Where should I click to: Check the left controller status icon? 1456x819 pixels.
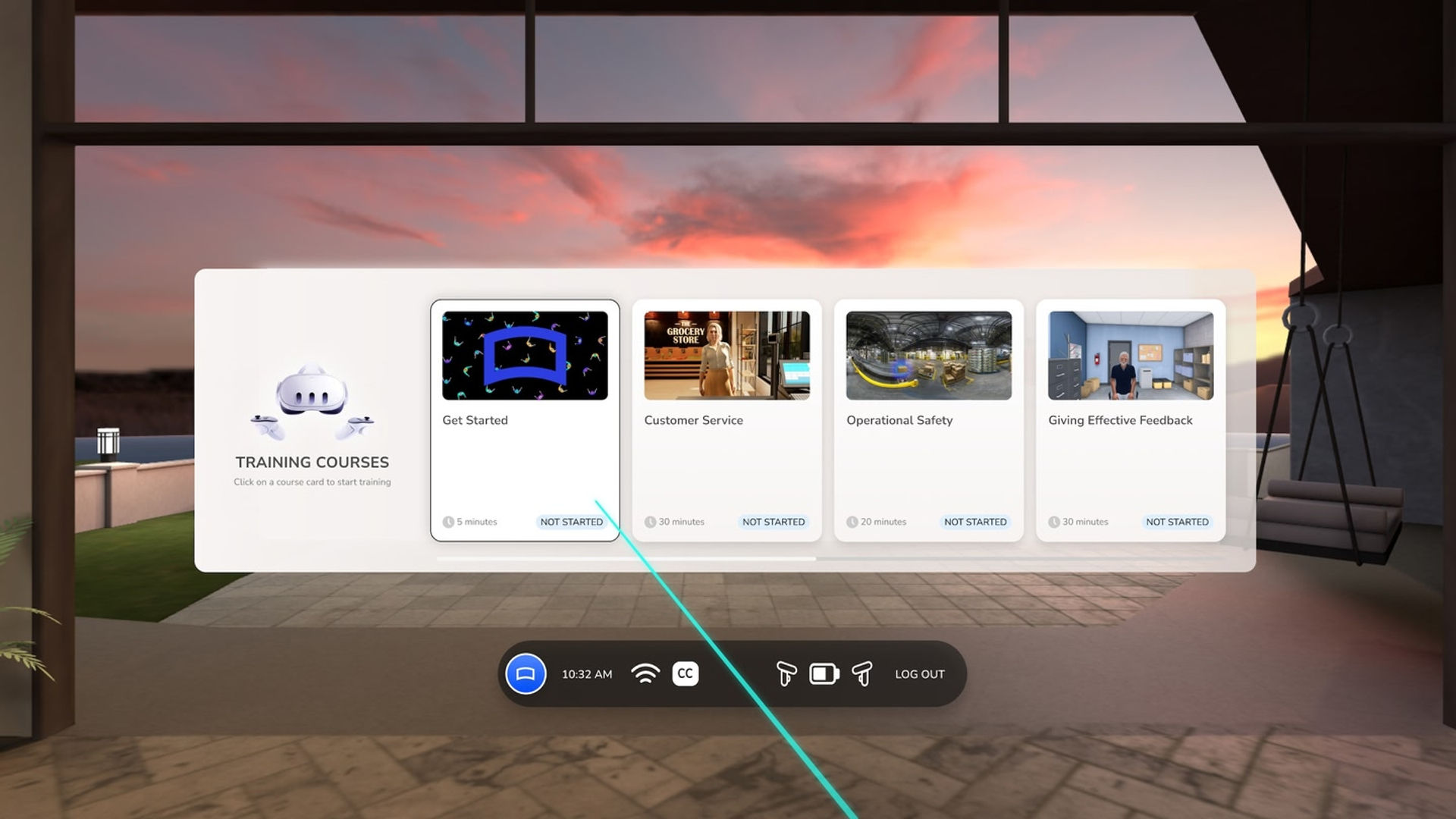[786, 673]
